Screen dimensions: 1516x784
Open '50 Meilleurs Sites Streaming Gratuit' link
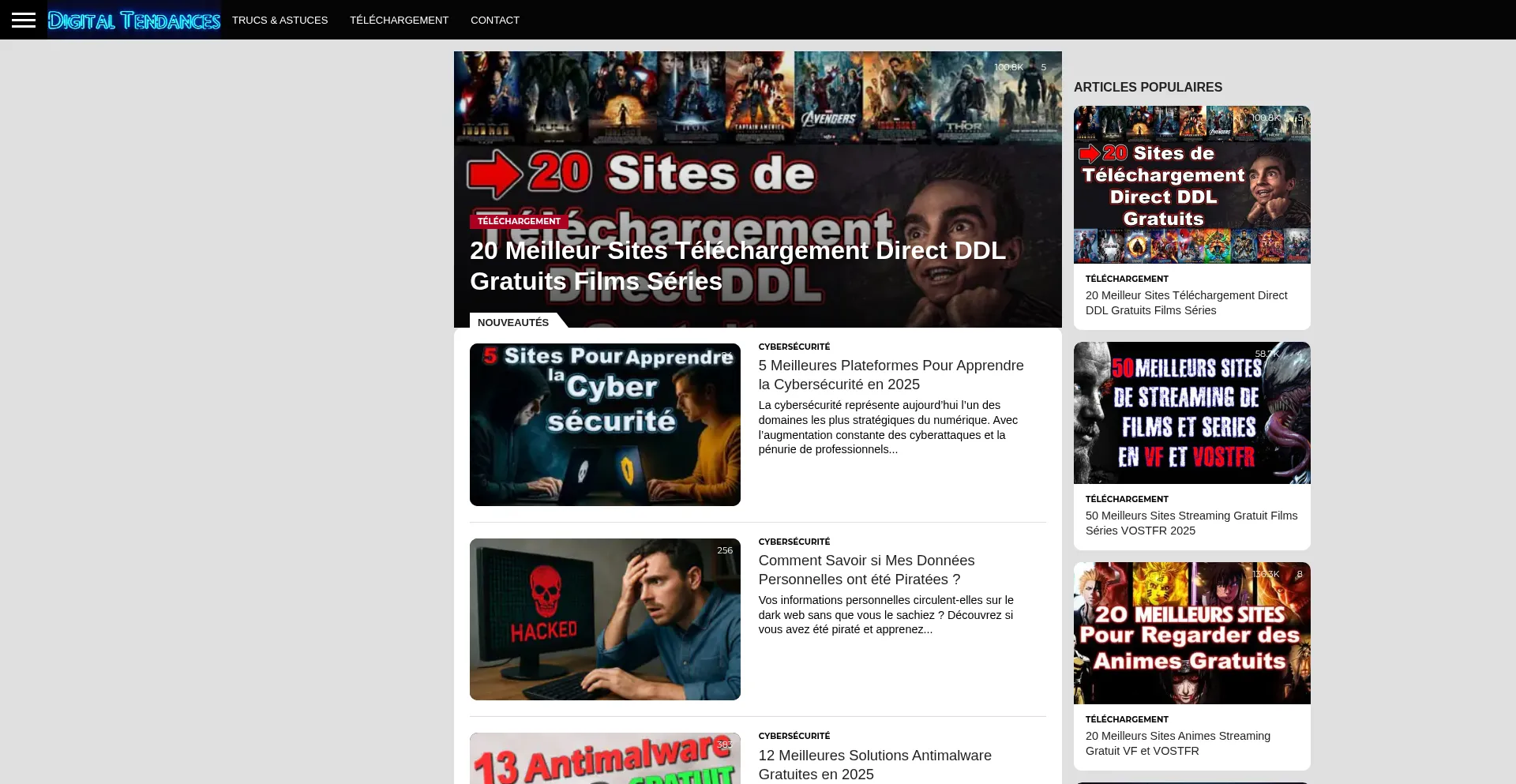(x=1191, y=523)
